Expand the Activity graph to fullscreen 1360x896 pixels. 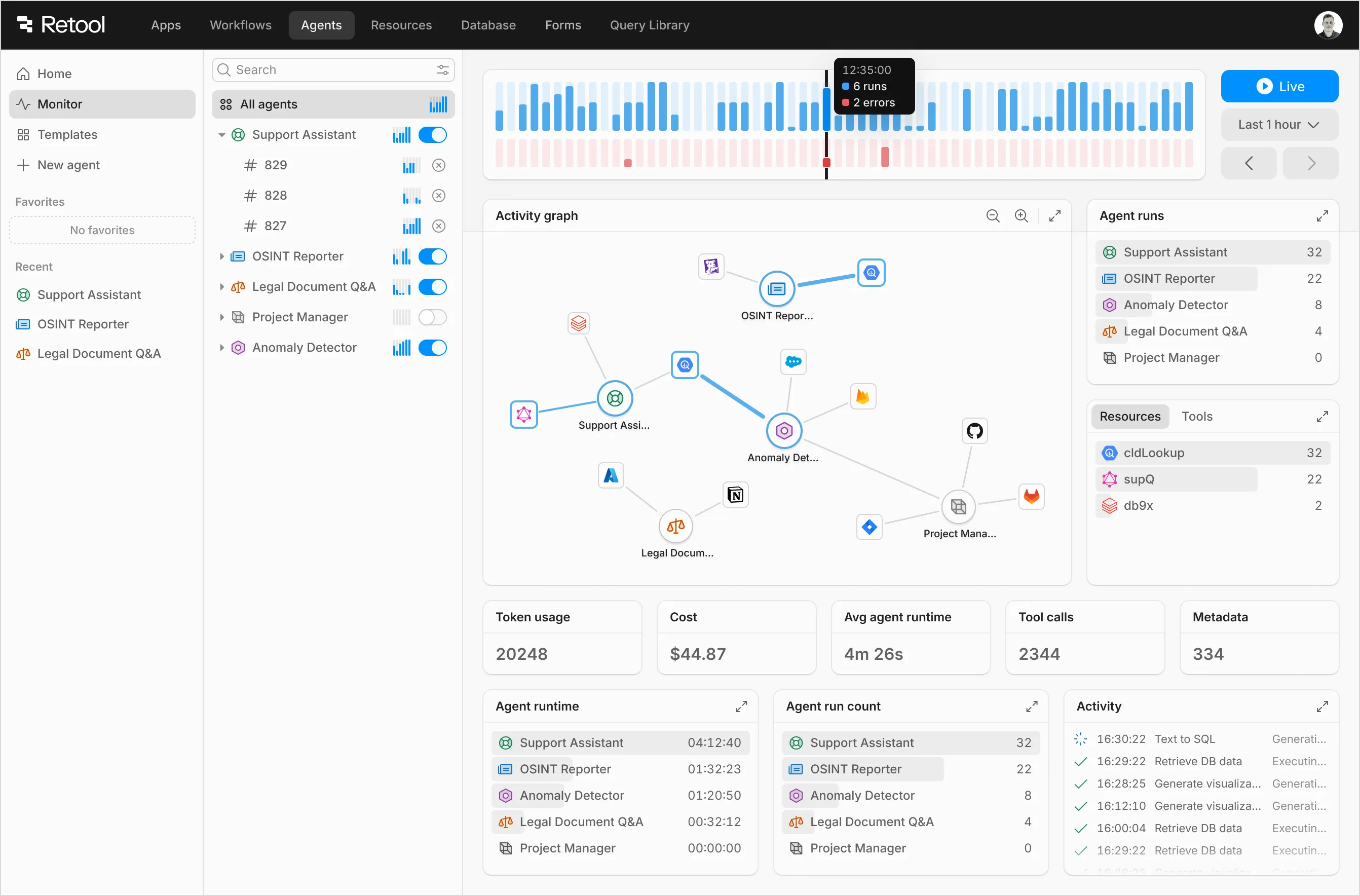pos(1054,215)
